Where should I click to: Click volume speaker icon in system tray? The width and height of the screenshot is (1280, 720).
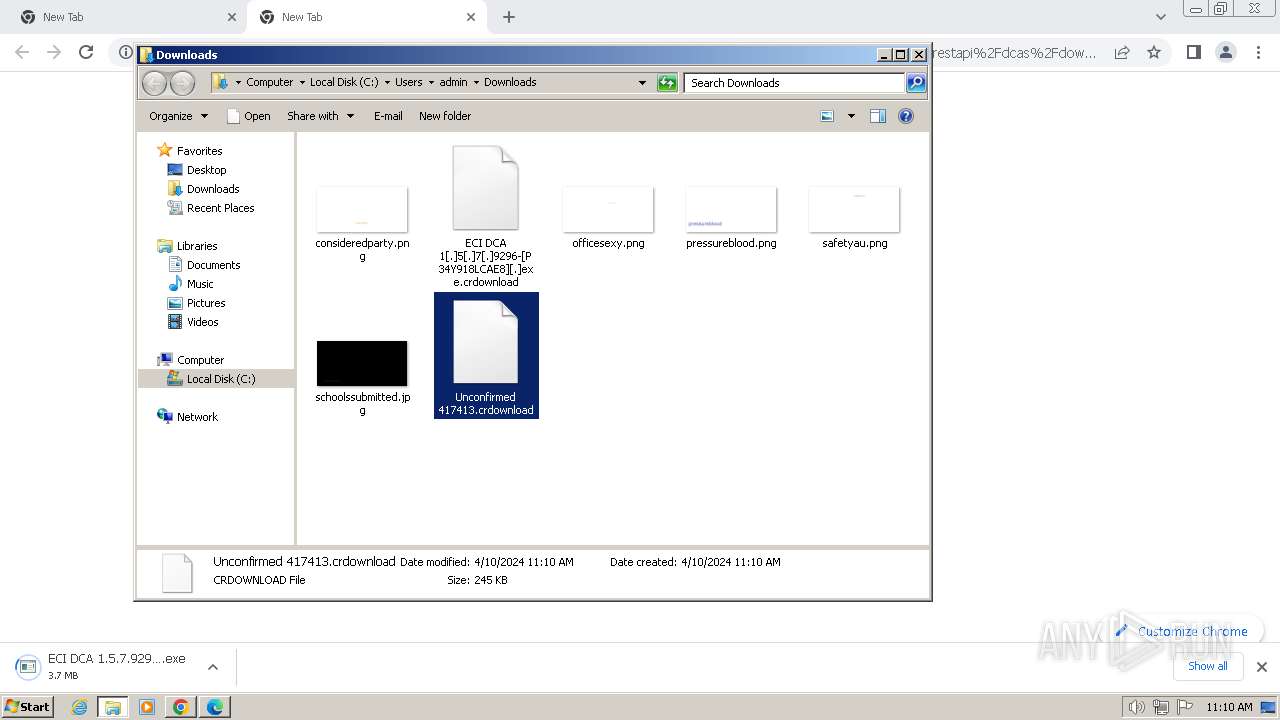(1136, 707)
